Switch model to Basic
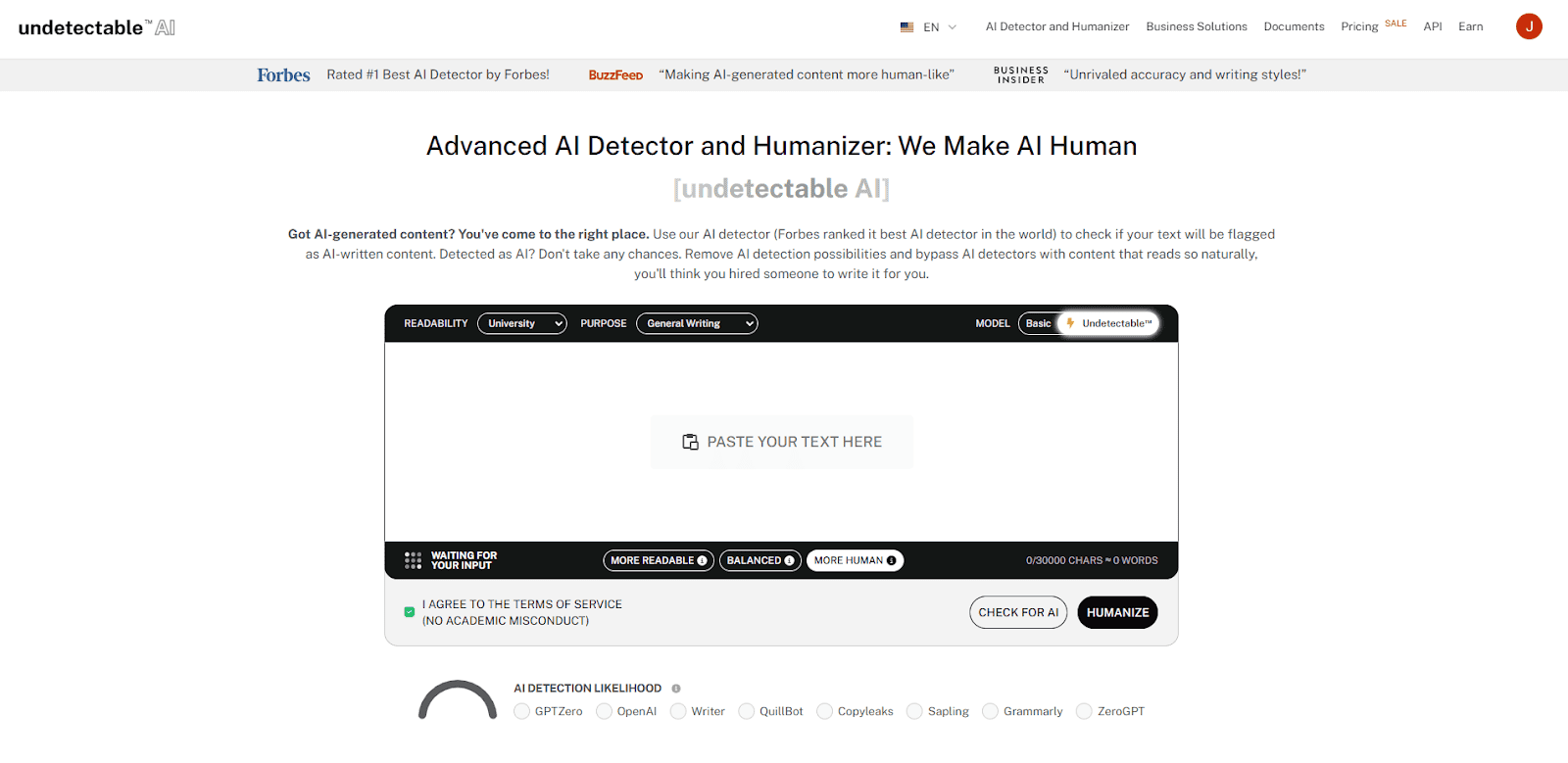 click(x=1038, y=323)
